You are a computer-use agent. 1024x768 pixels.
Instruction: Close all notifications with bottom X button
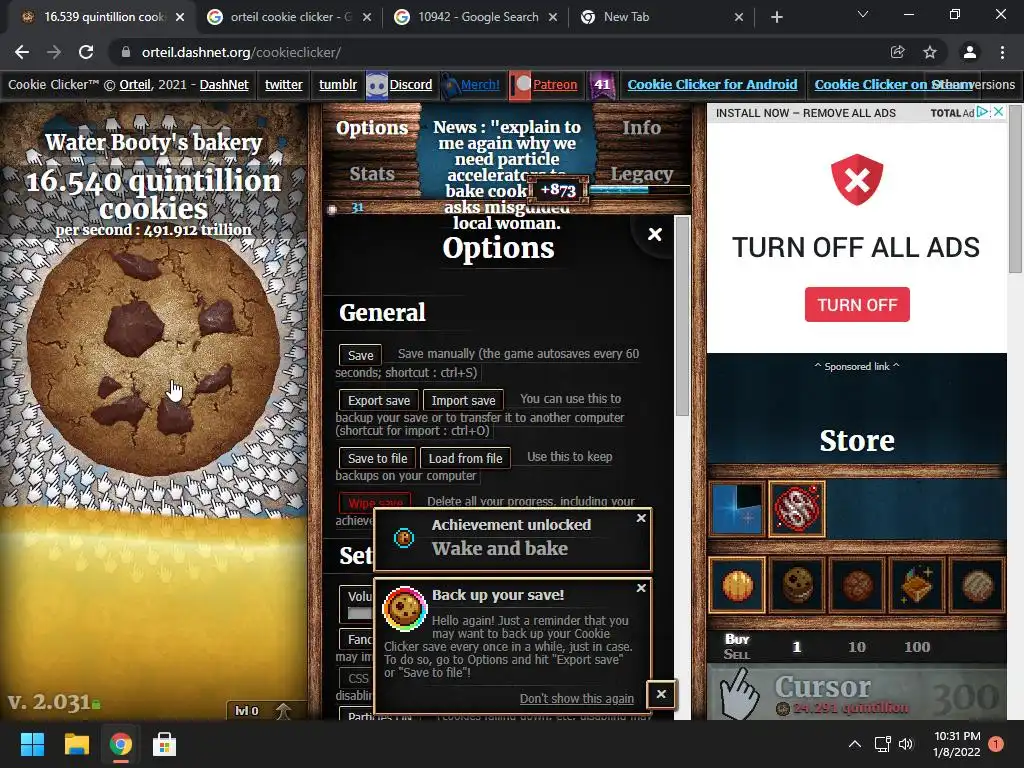[x=661, y=694]
